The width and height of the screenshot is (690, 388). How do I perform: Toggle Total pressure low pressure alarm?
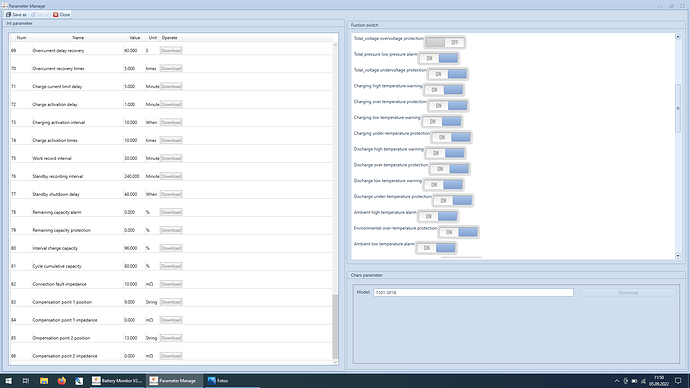pyautogui.click(x=439, y=58)
